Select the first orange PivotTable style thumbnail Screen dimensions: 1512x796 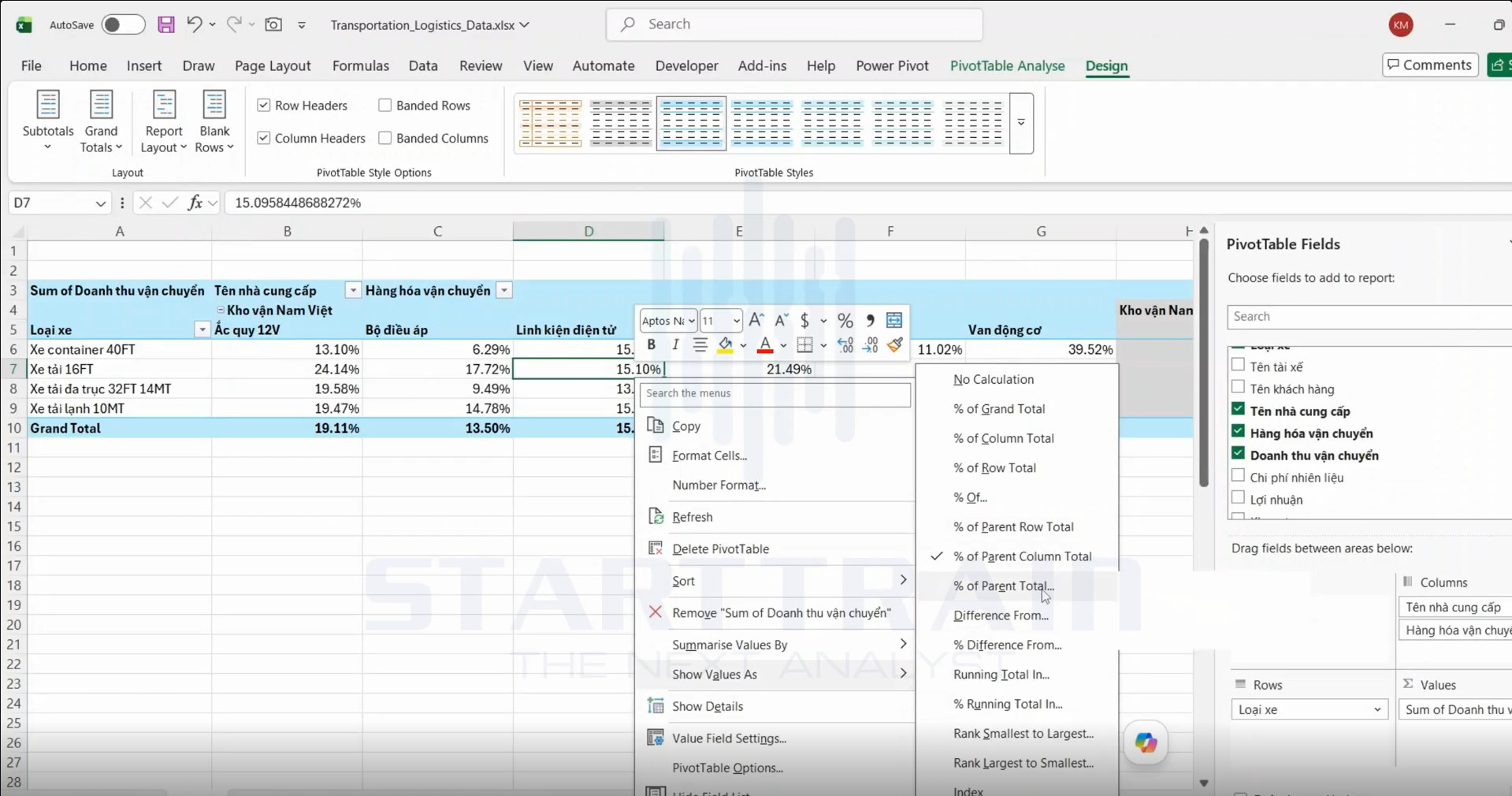tap(550, 123)
